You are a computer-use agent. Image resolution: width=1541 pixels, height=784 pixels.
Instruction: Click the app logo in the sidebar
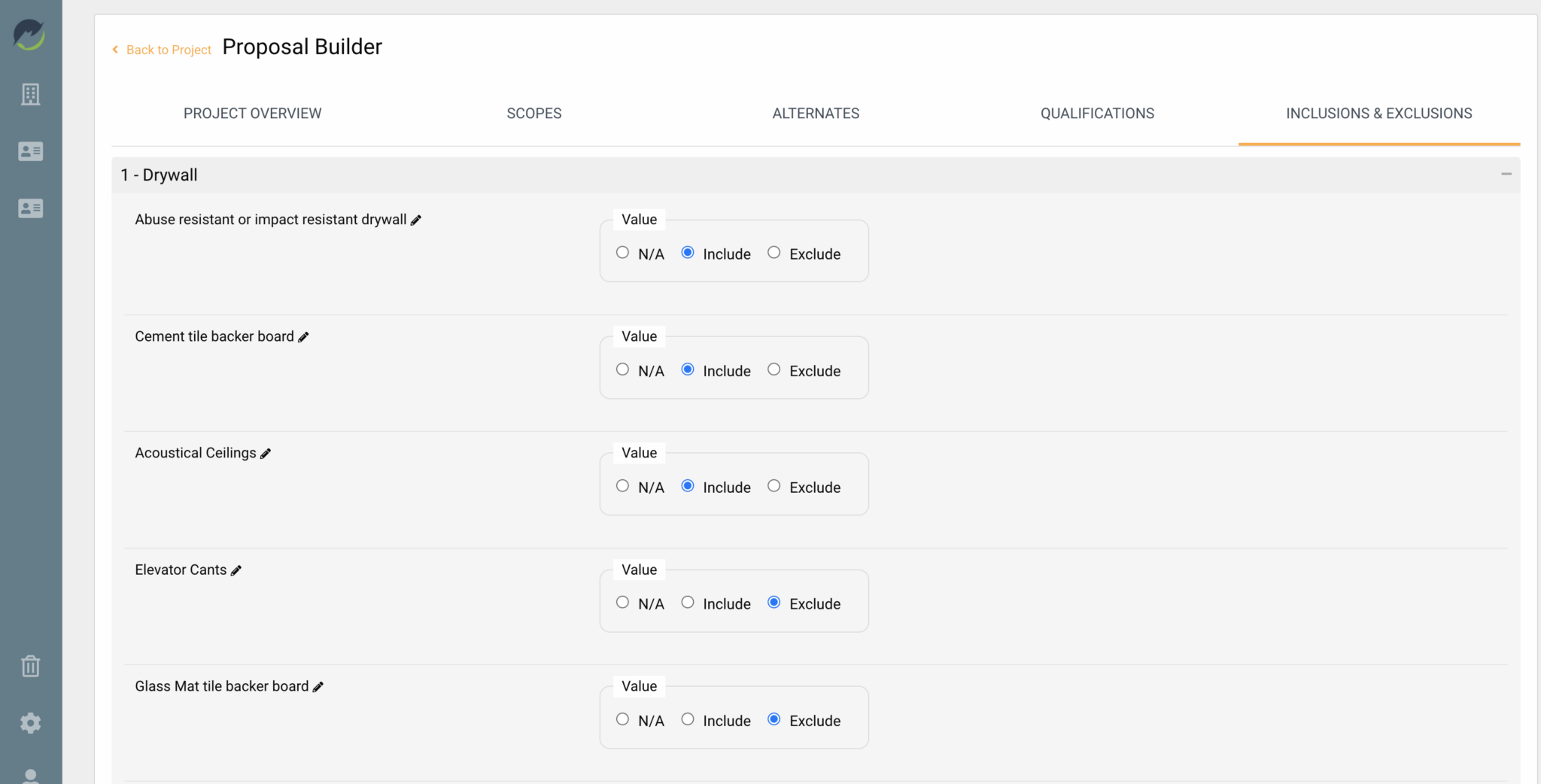(x=30, y=35)
